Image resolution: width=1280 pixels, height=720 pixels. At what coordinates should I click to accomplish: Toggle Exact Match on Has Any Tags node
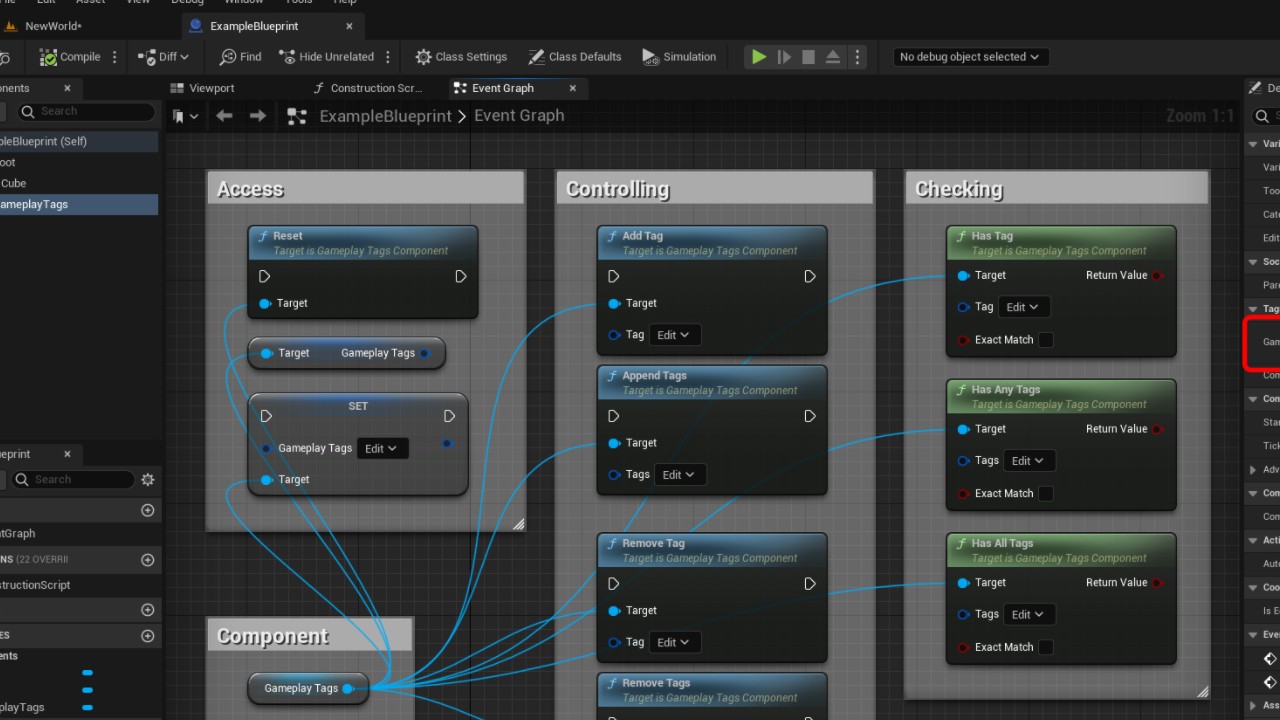pyautogui.click(x=1046, y=494)
